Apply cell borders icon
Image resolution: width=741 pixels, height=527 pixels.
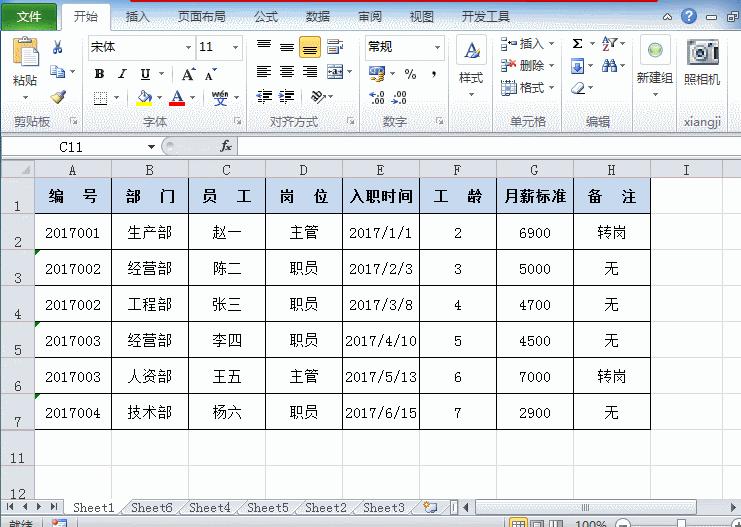(100, 98)
